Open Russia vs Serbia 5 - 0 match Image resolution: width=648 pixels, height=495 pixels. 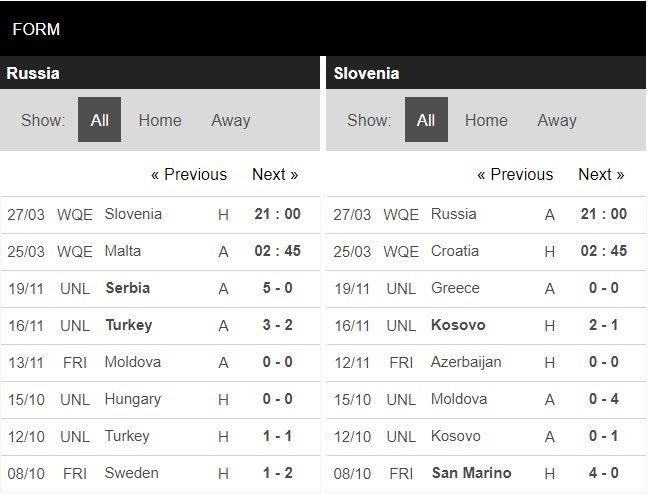(277, 288)
